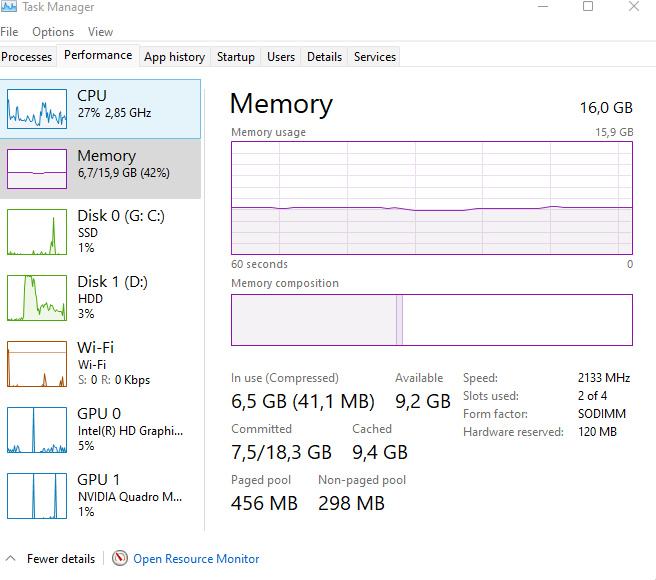Click the Resource Monitor icon
Viewport: 656px width, 580px height.
pyautogui.click(x=120, y=559)
